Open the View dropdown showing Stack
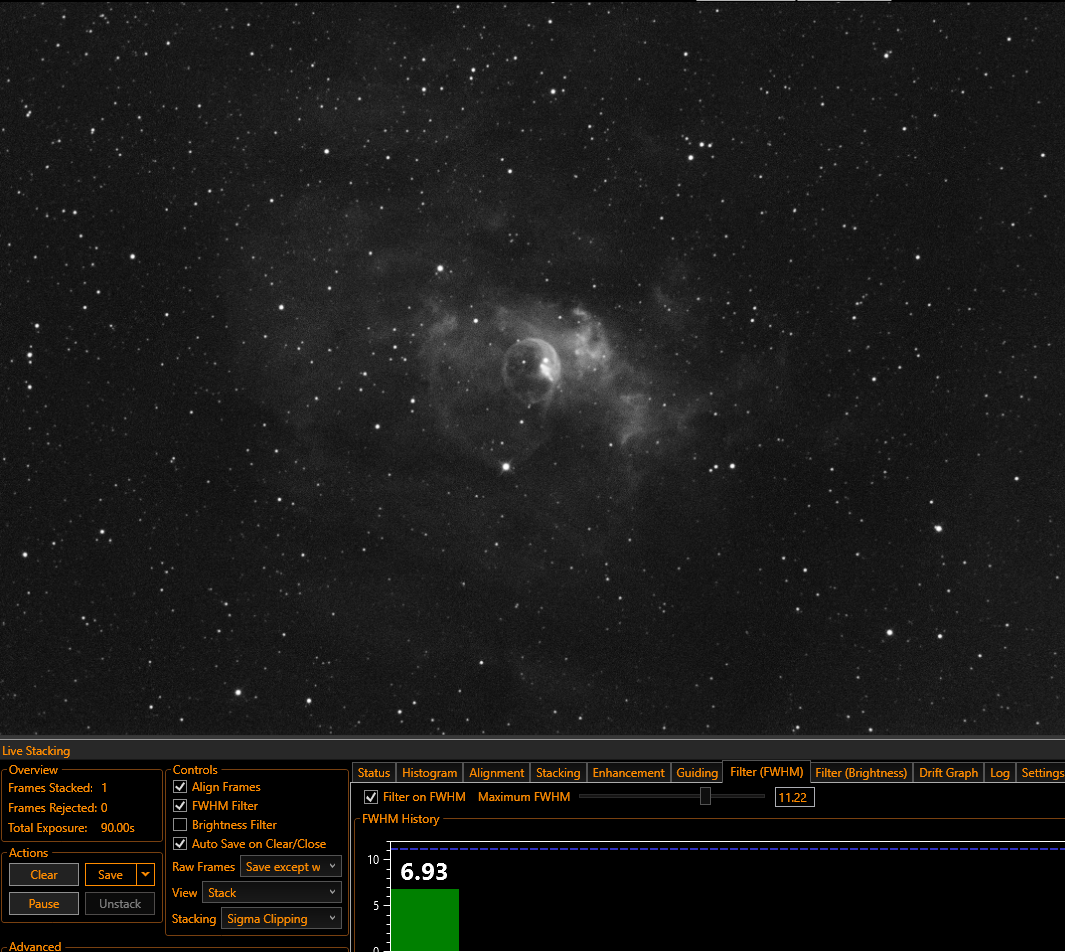This screenshot has width=1065, height=952. pyautogui.click(x=272, y=893)
